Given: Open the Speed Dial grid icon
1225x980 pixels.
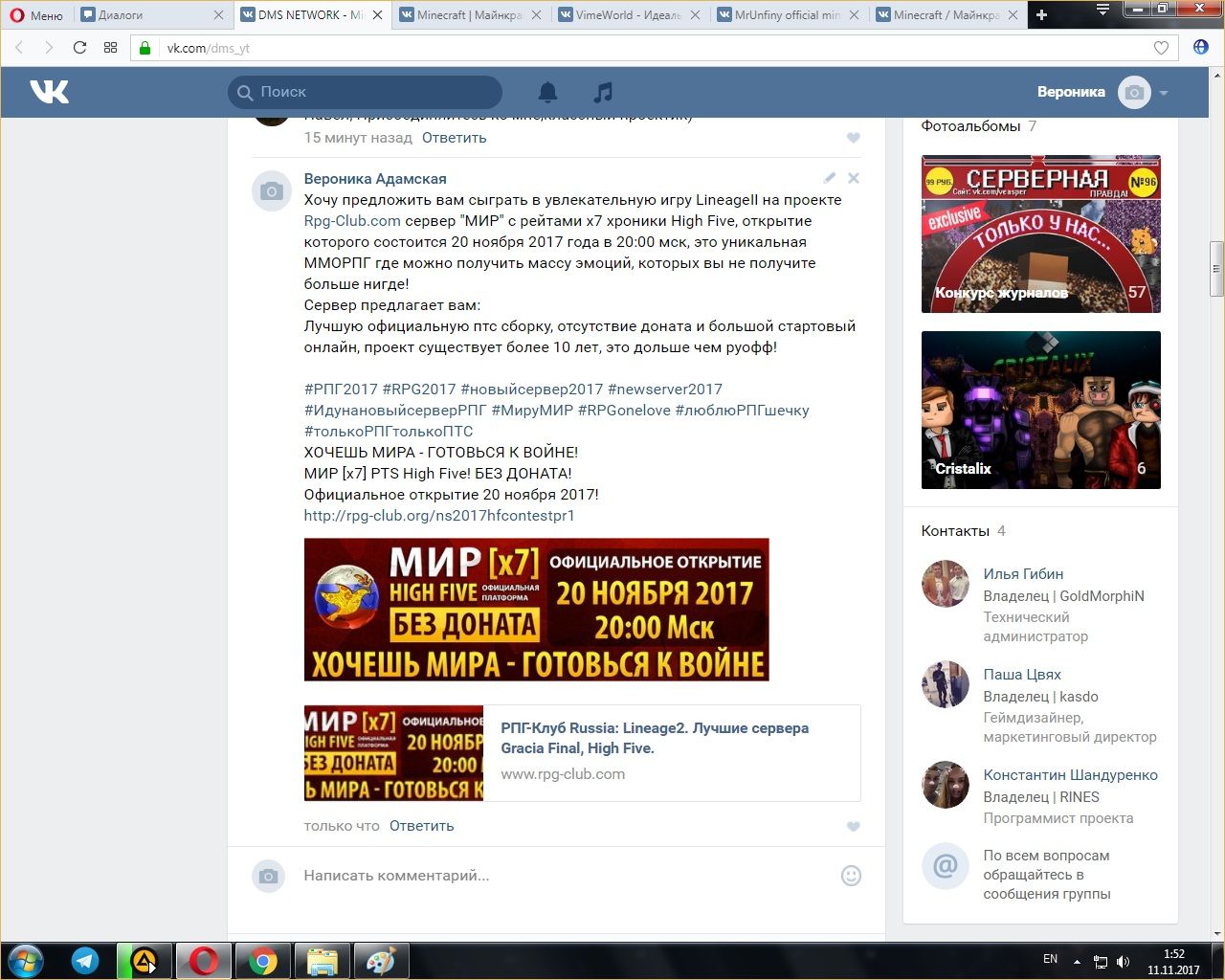Looking at the screenshot, I should pos(110,48).
